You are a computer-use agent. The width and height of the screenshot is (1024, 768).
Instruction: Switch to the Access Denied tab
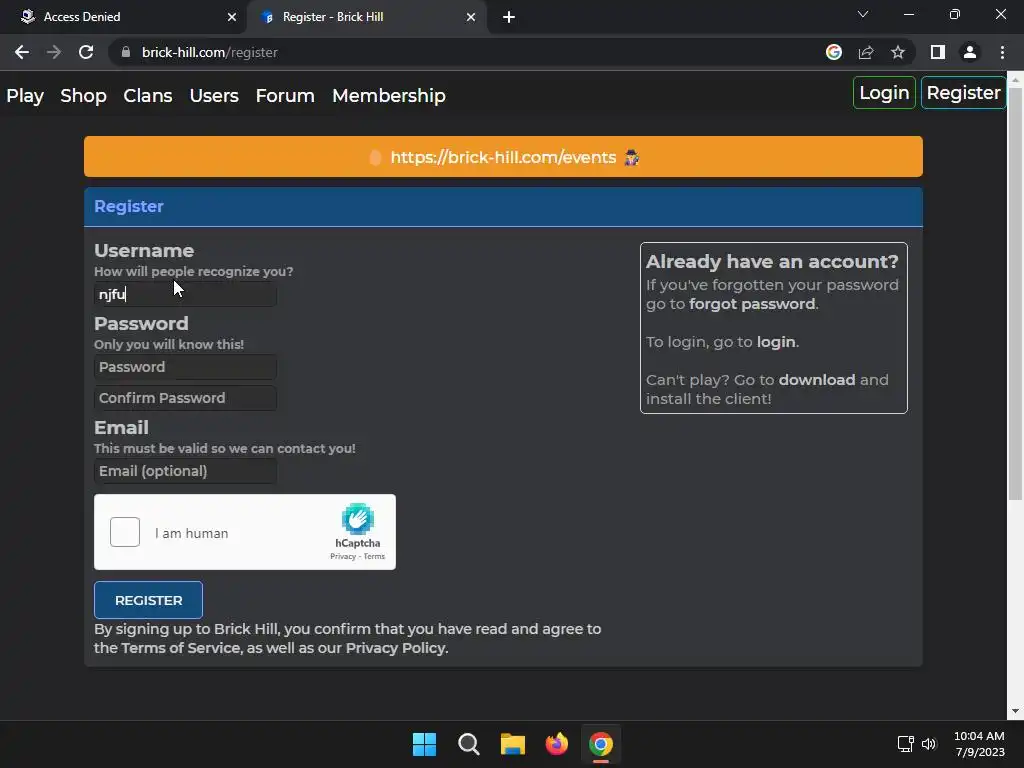pos(123,17)
